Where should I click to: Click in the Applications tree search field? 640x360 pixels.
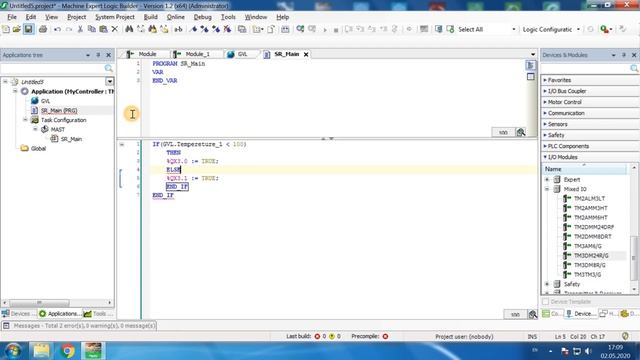click(x=52, y=68)
